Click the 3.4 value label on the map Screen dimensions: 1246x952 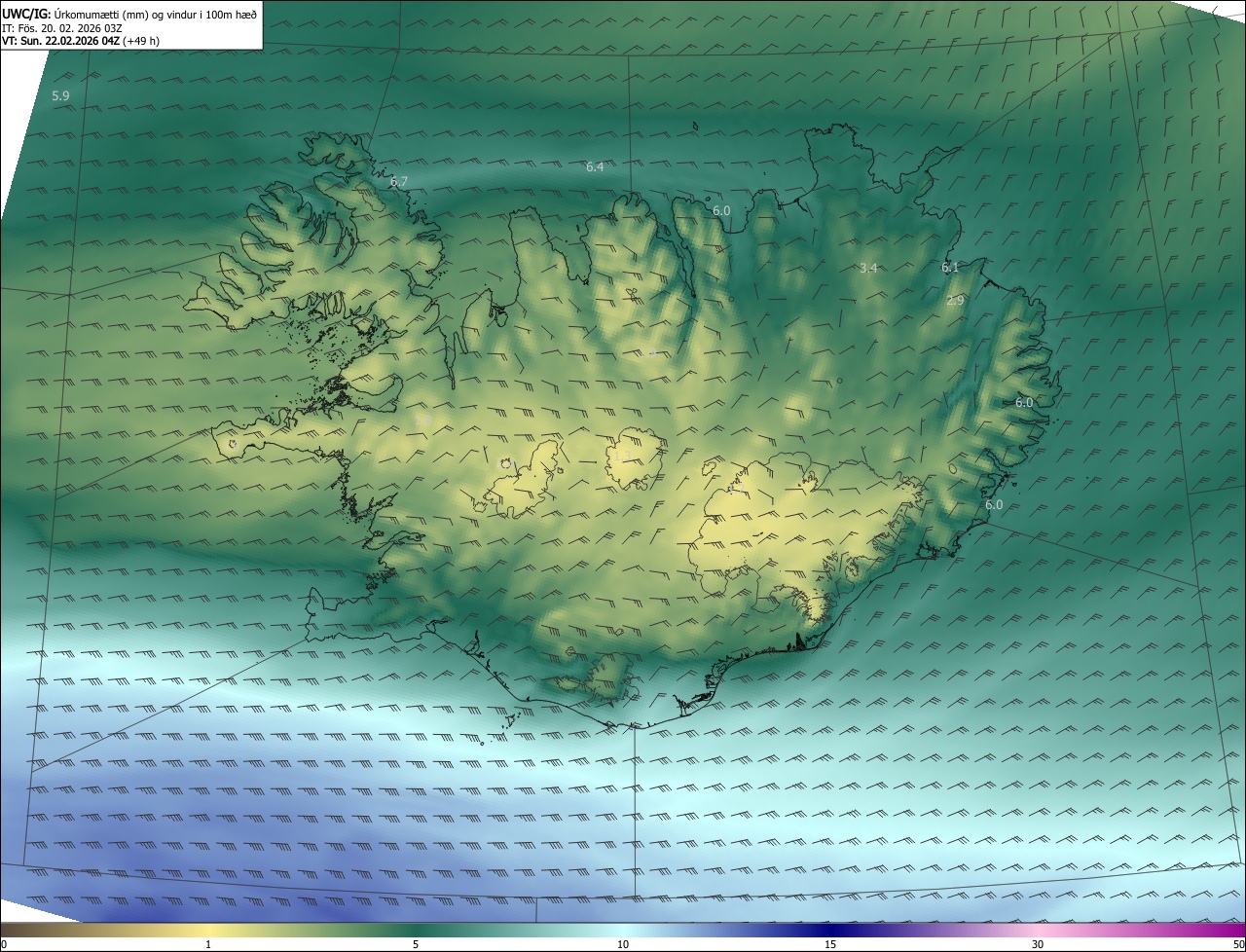coord(869,268)
